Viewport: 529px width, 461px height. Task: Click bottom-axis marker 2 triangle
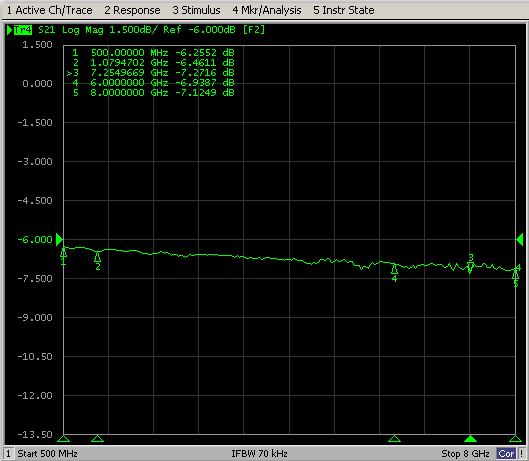pyautogui.click(x=98, y=439)
